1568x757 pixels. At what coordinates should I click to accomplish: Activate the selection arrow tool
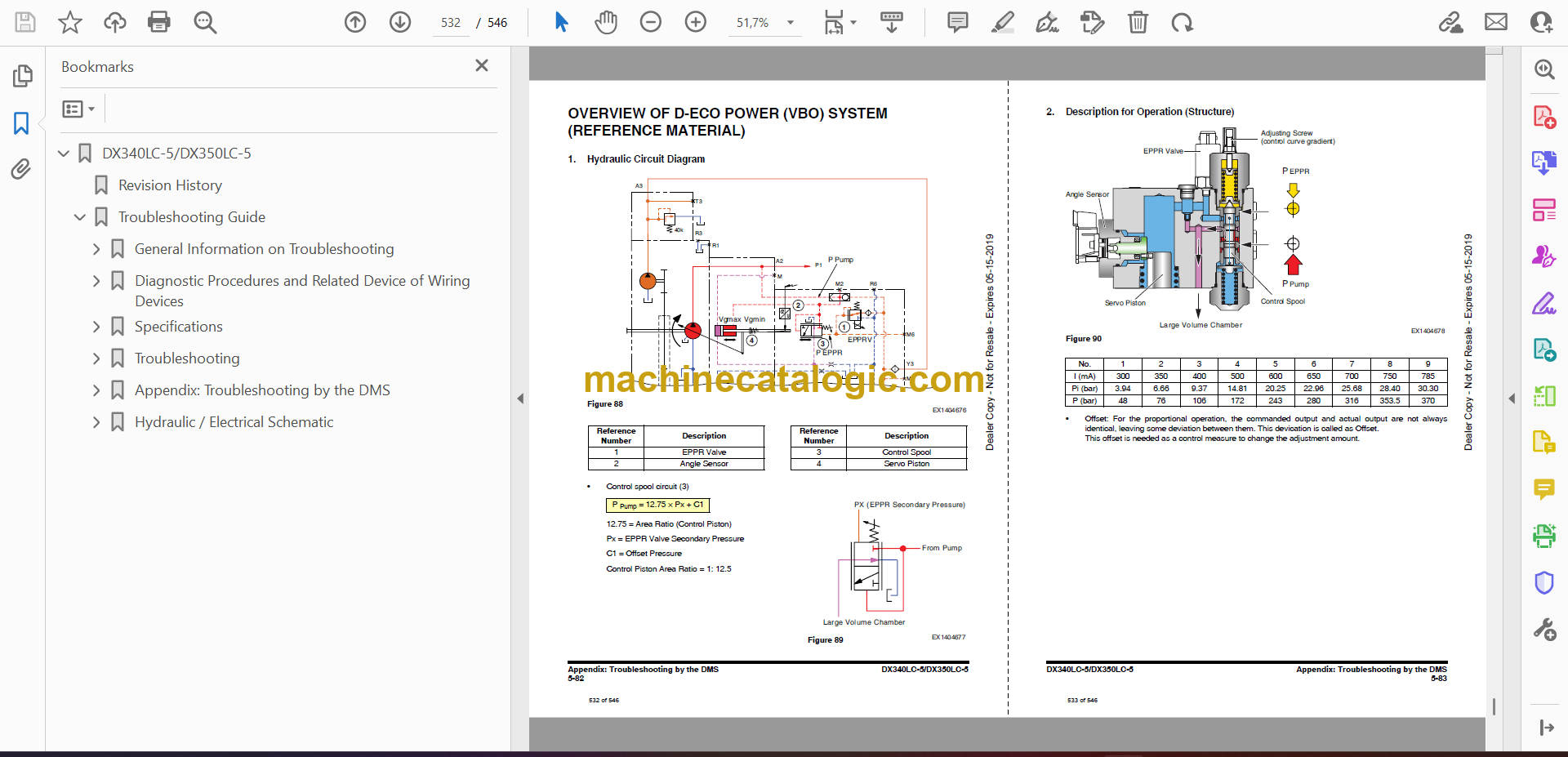(x=561, y=22)
